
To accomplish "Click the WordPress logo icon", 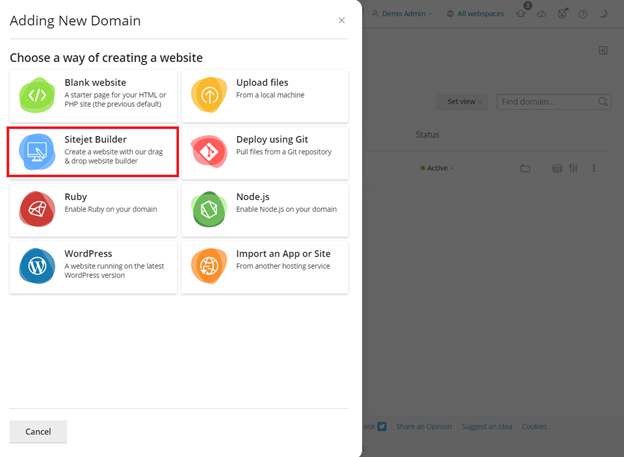I will 37,266.
